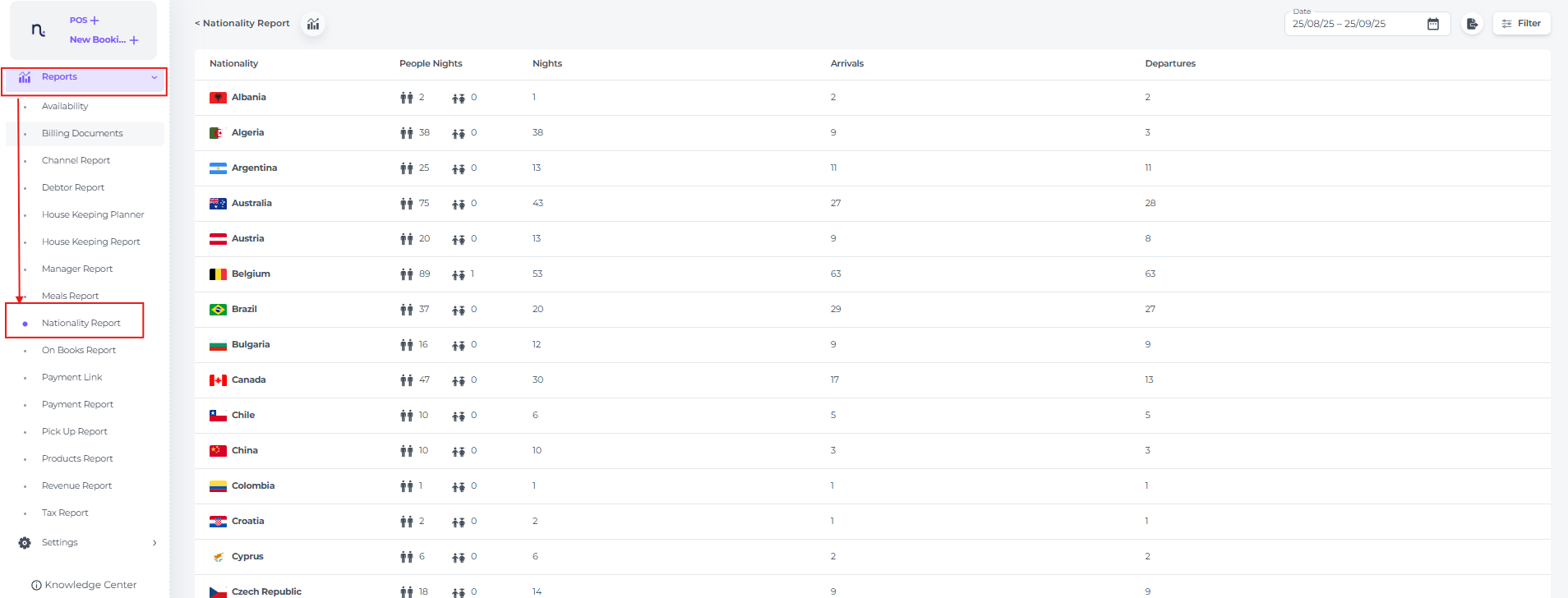Open the Tax Report menu item

(x=65, y=513)
